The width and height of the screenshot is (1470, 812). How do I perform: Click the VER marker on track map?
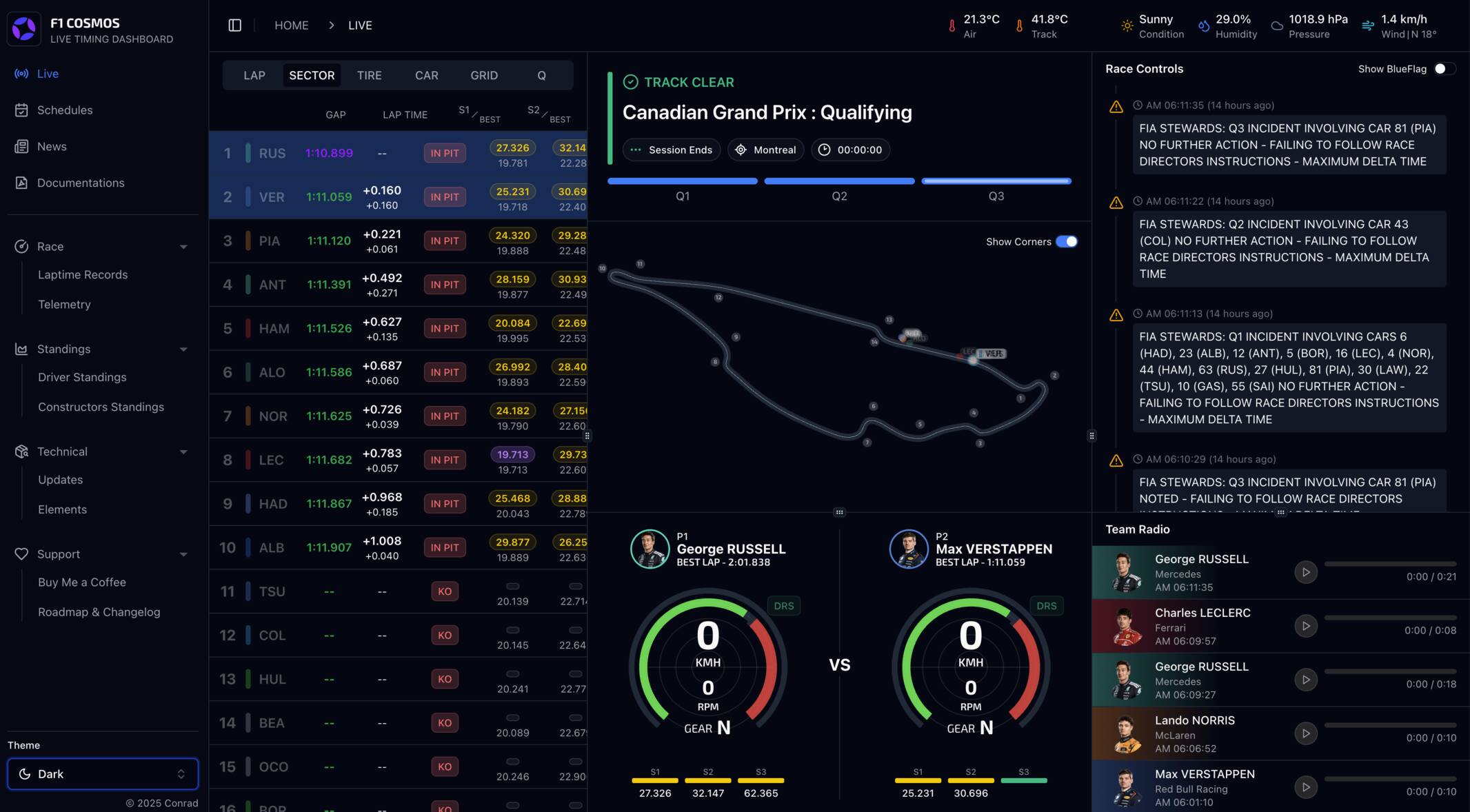pos(992,354)
